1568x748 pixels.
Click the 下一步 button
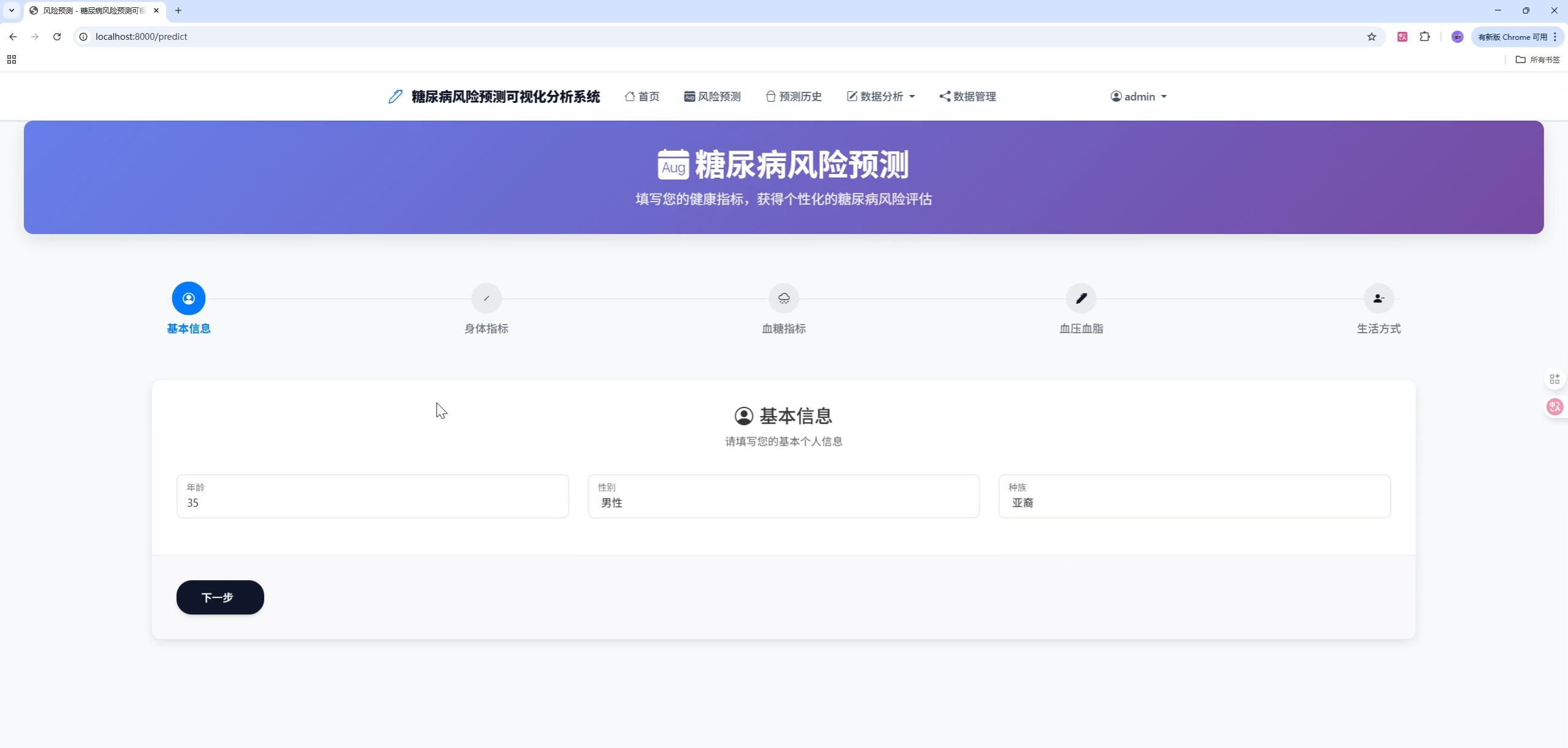[x=220, y=597]
